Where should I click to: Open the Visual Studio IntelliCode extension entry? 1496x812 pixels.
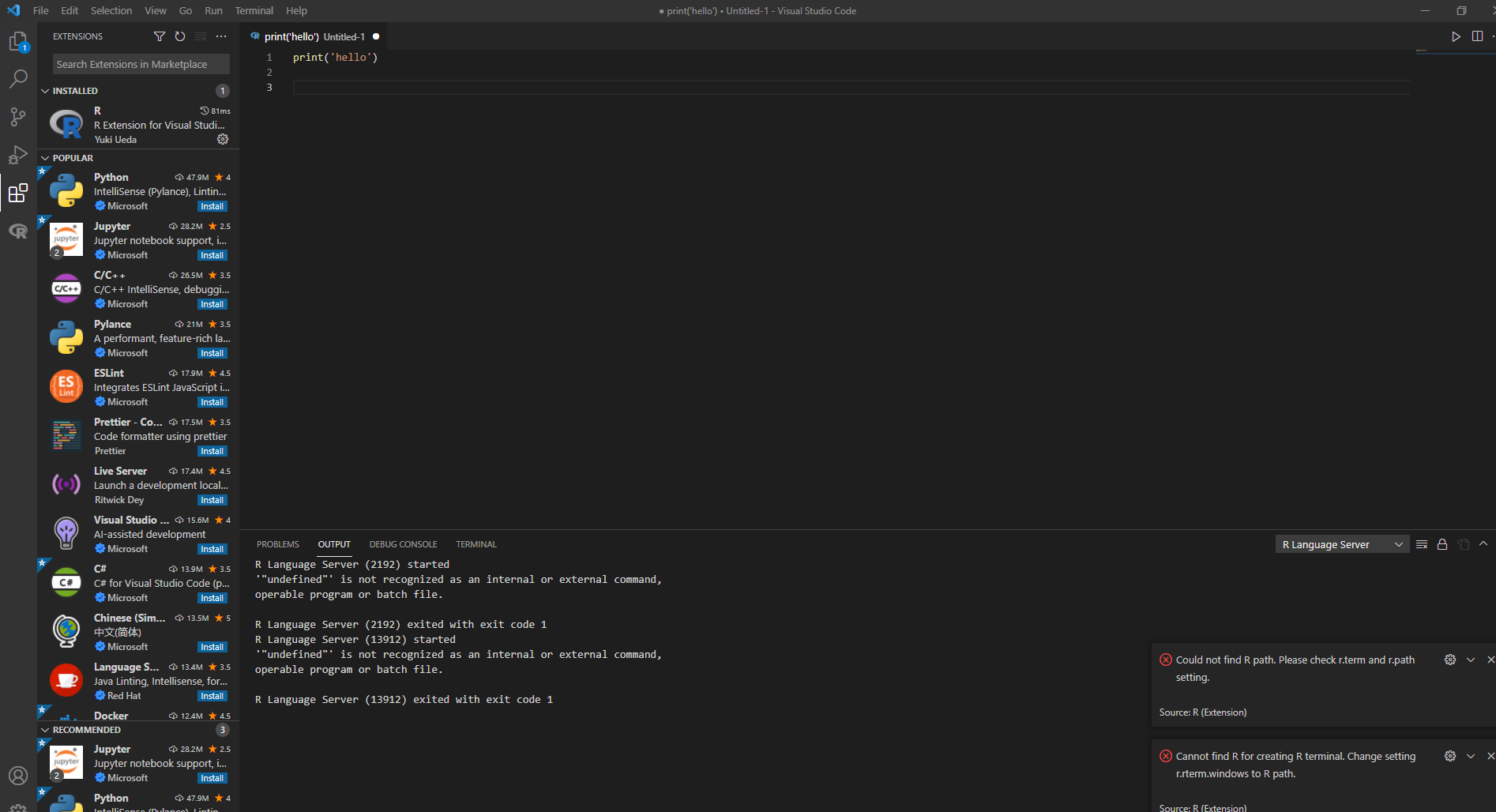tap(138, 534)
